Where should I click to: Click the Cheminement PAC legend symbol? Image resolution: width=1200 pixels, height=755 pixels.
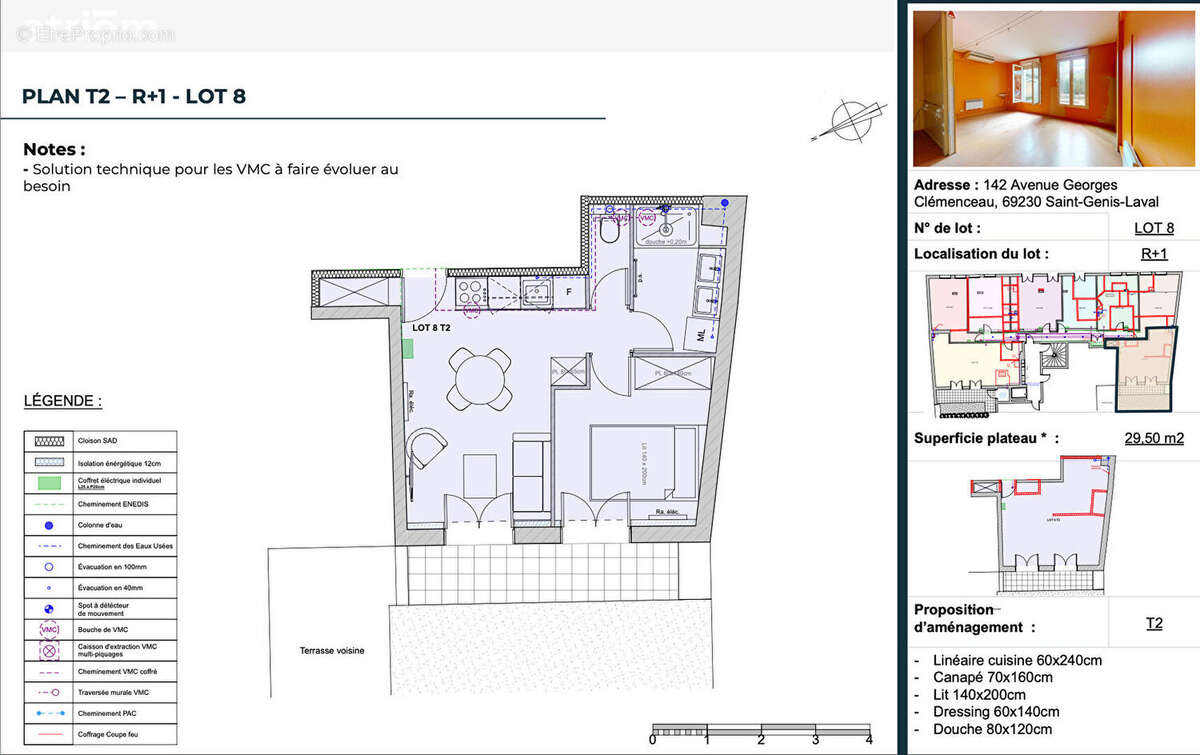[x=49, y=713]
